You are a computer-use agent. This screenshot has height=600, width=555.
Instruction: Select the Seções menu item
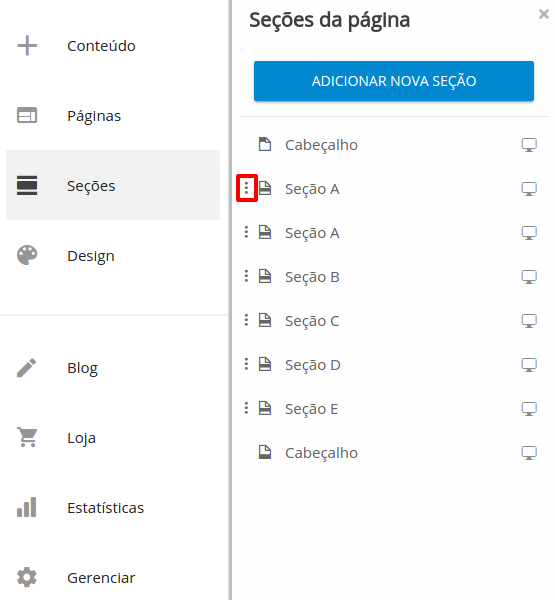click(x=113, y=185)
